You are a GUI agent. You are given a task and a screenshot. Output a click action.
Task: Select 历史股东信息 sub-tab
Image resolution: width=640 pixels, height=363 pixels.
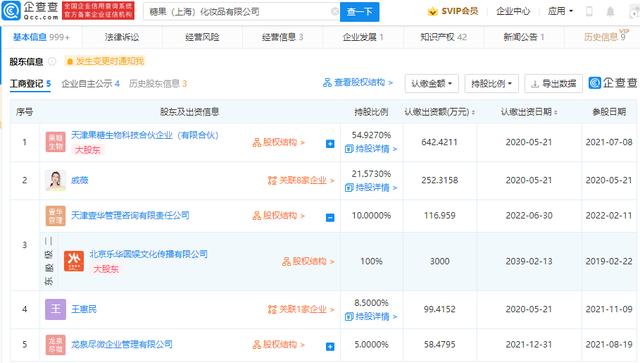[x=158, y=84]
